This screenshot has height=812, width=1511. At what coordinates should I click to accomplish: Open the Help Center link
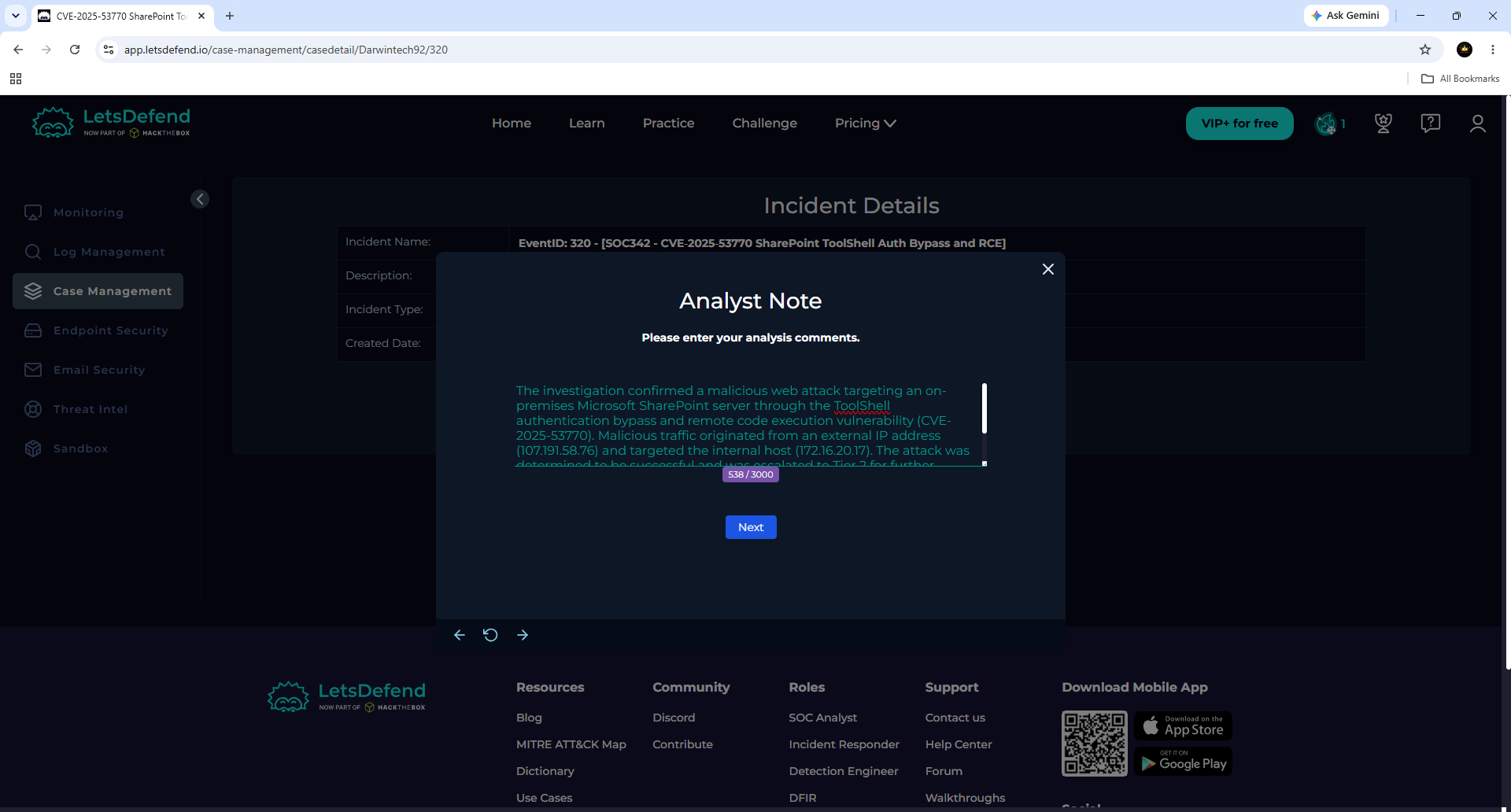click(x=959, y=744)
